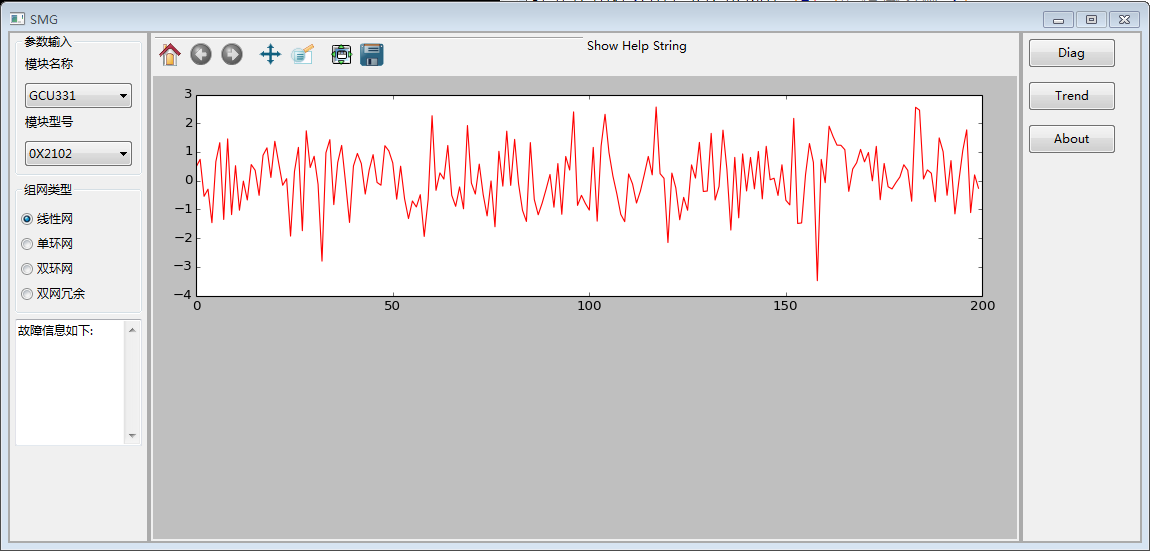Screen dimensions: 1150x551
Task: Close the SMG window
Action: tap(1124, 20)
